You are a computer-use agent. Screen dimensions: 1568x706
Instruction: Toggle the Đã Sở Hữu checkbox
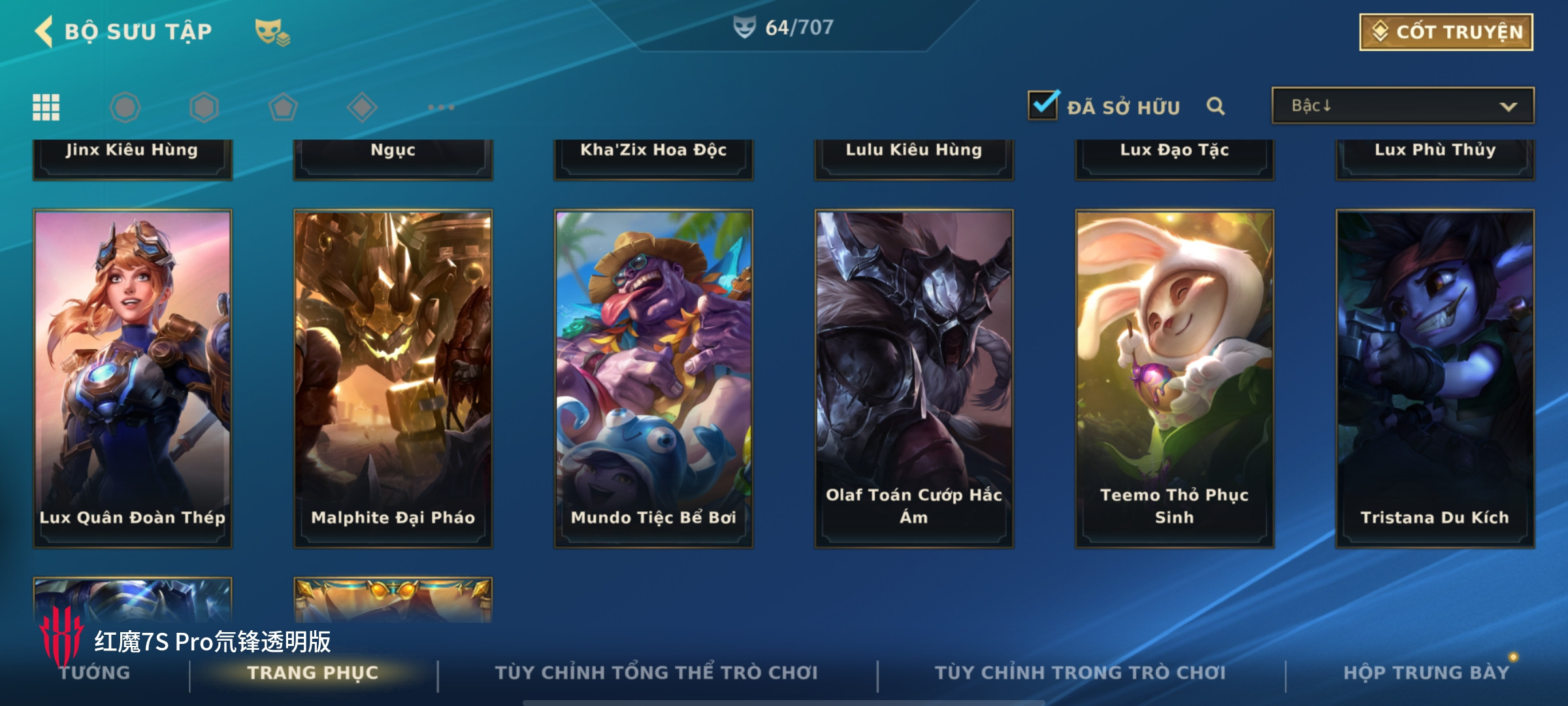(1043, 105)
